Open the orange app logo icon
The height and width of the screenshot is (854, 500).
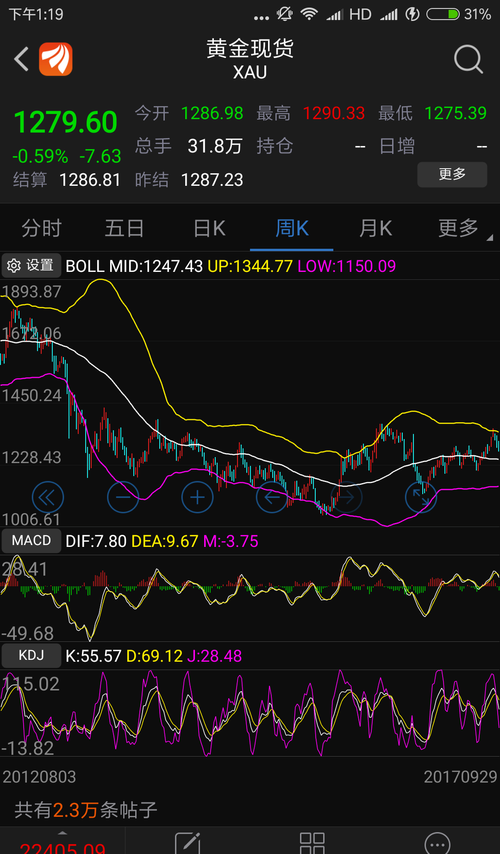[56, 59]
